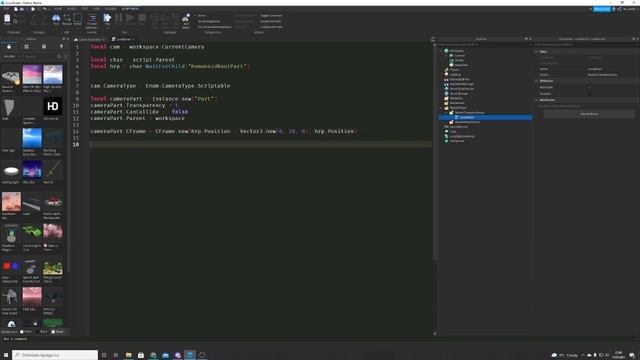Select Chat in the Explorer tree
Image resolution: width=640 pixels, height=360 pixels.
coord(452,131)
